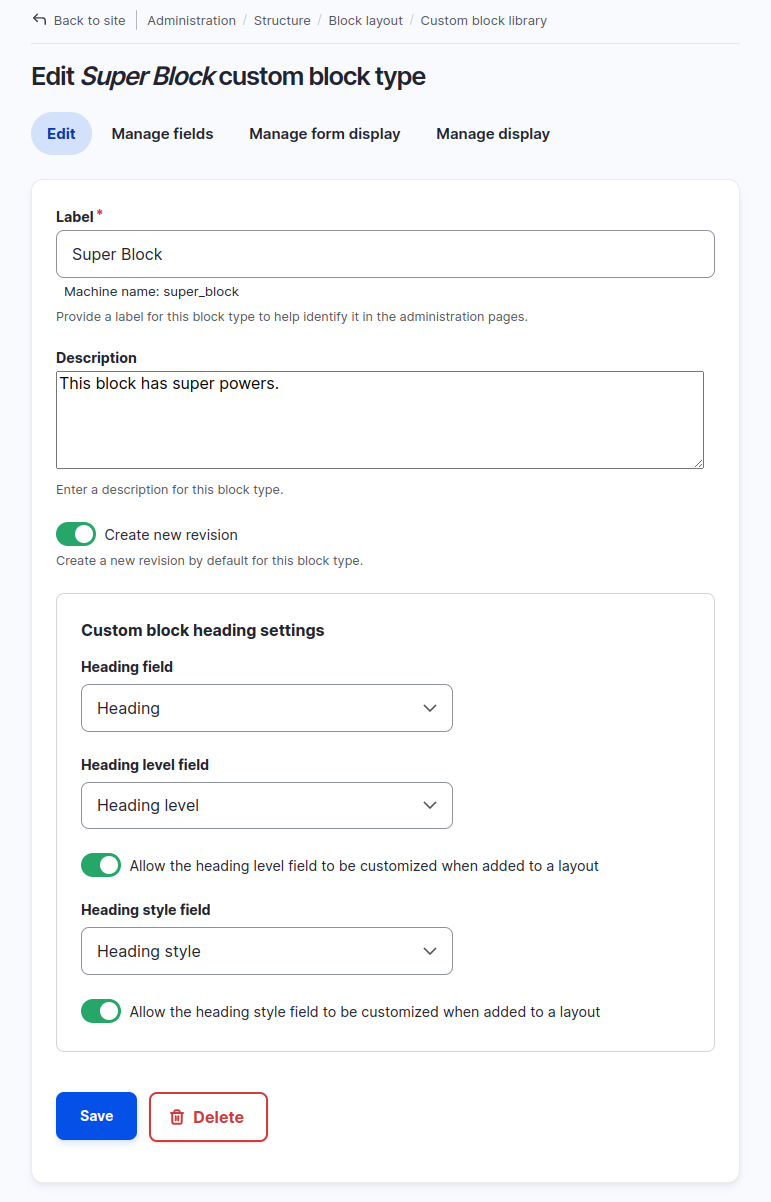Click into the Label text field
Viewport: 771px width, 1202px height.
(x=385, y=254)
